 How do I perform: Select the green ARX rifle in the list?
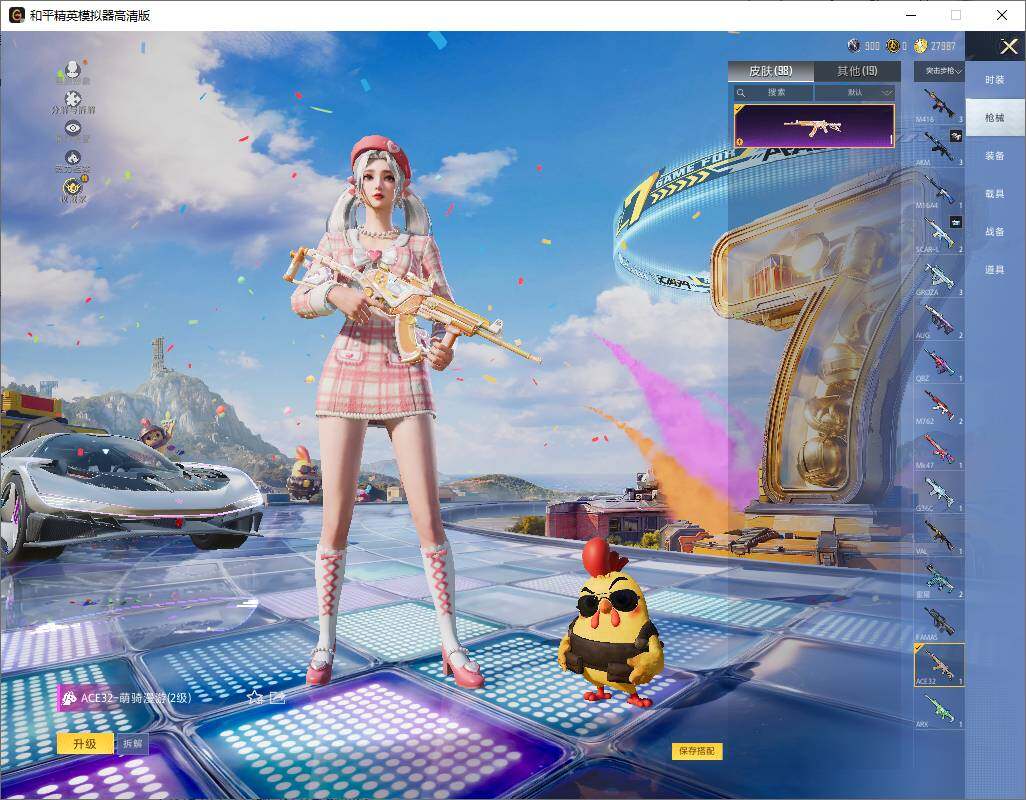[x=939, y=709]
